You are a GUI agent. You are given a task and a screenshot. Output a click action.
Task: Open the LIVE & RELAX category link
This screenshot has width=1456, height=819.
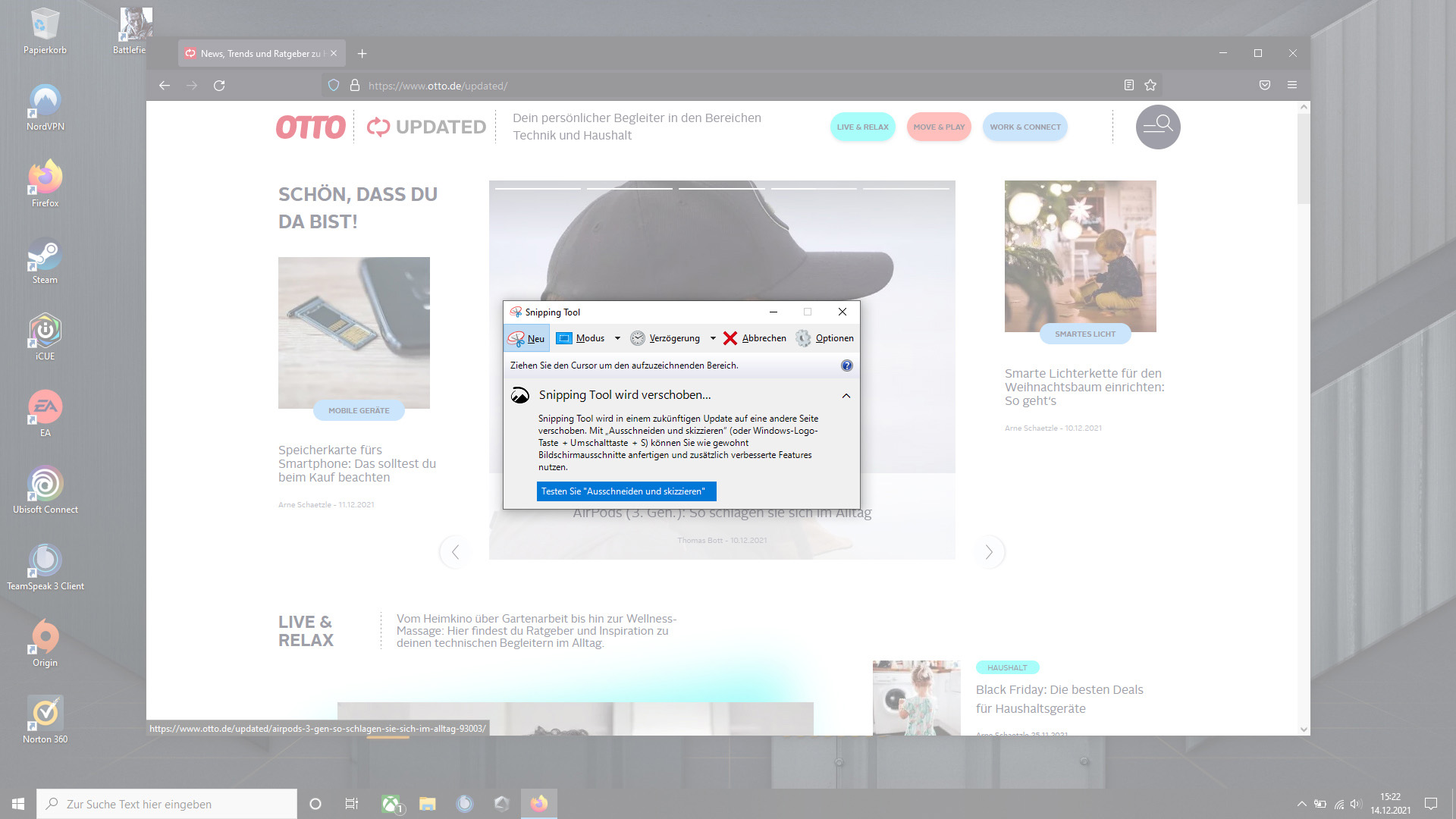pos(862,127)
